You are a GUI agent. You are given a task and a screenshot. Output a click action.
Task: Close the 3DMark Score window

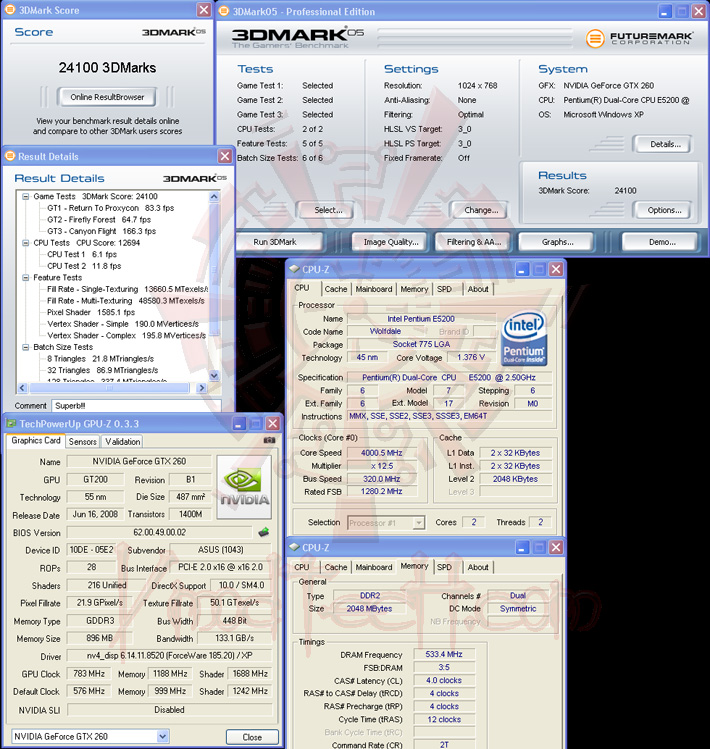(204, 10)
